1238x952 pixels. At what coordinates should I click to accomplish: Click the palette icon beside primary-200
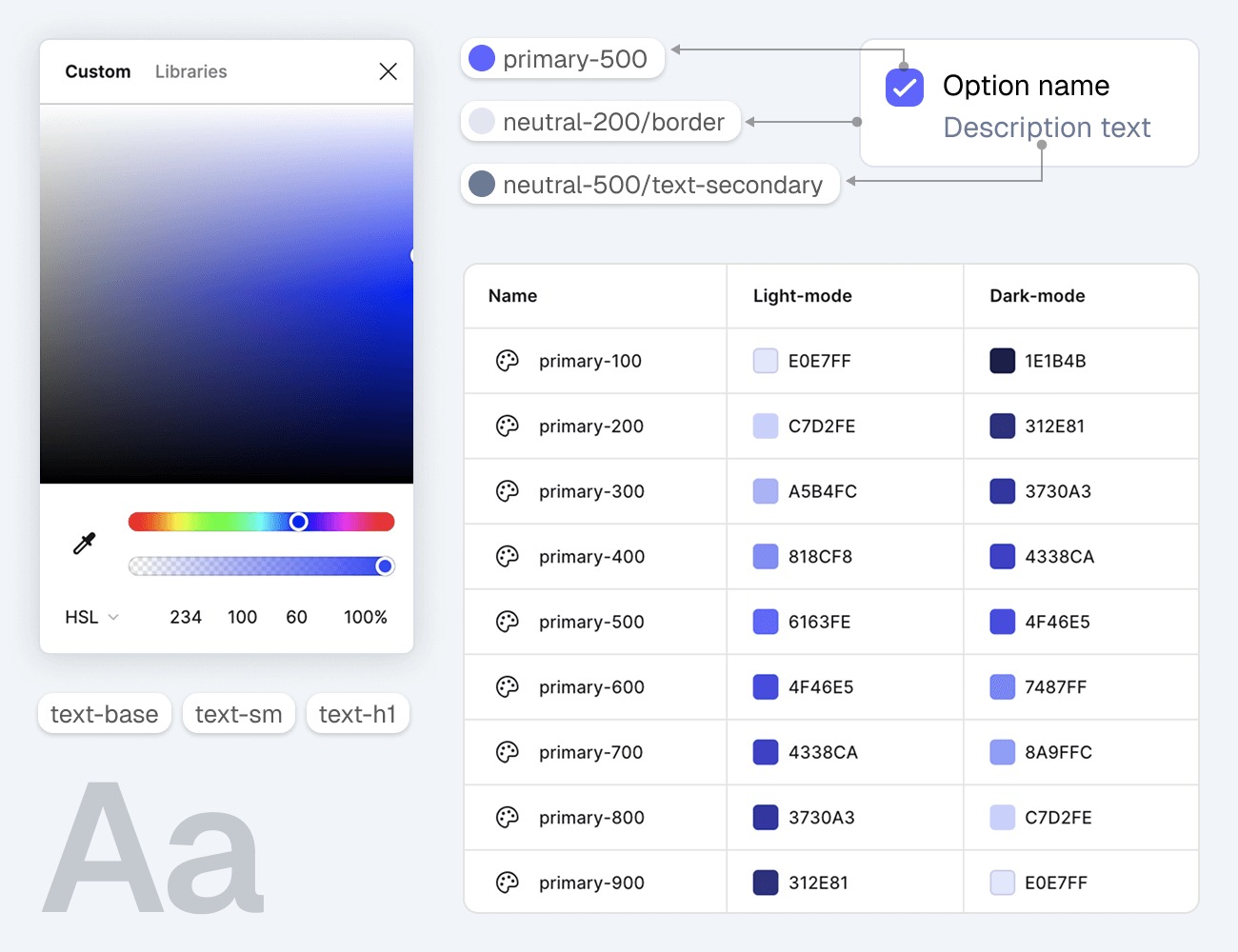(x=507, y=426)
